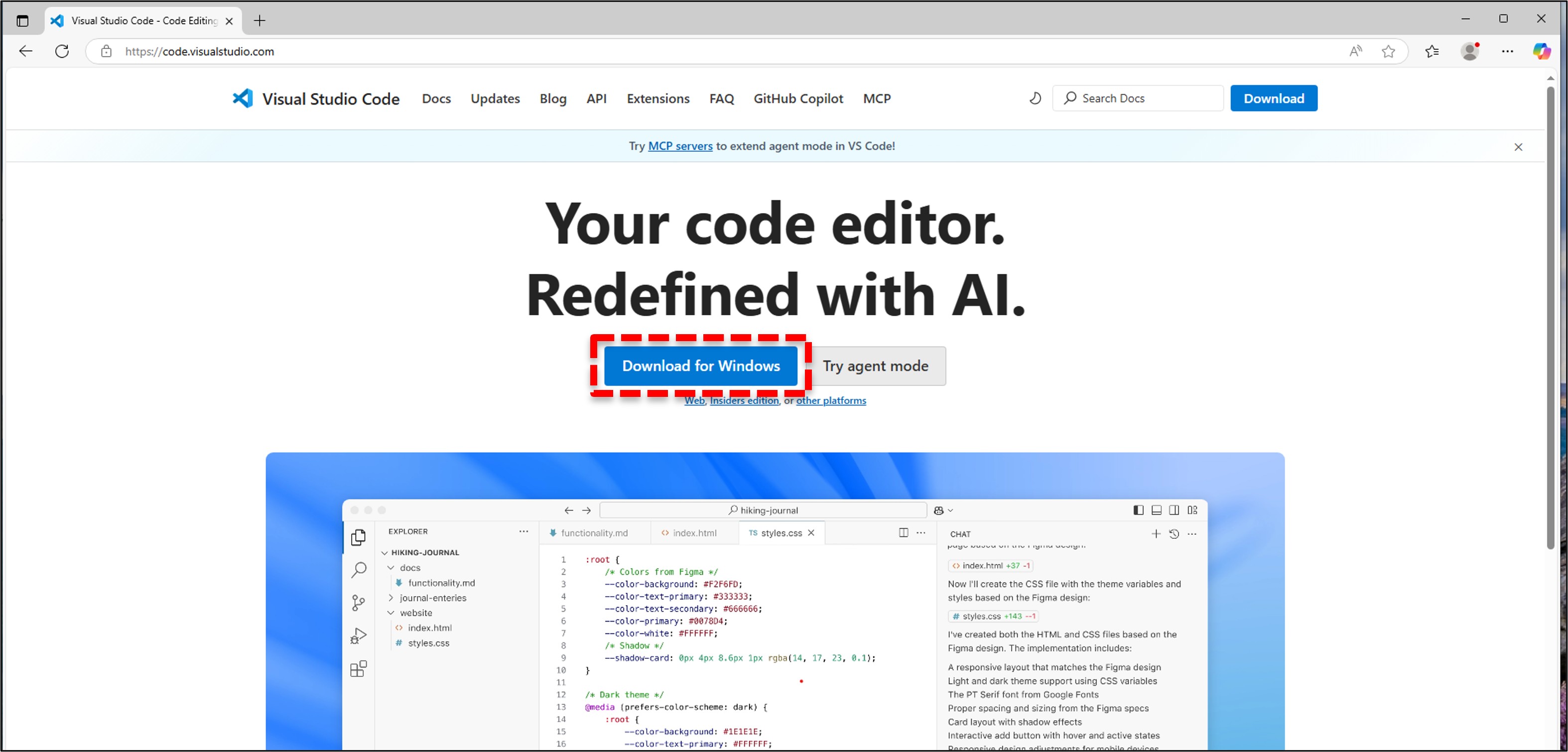Dismiss the MCP servers banner

click(1518, 146)
